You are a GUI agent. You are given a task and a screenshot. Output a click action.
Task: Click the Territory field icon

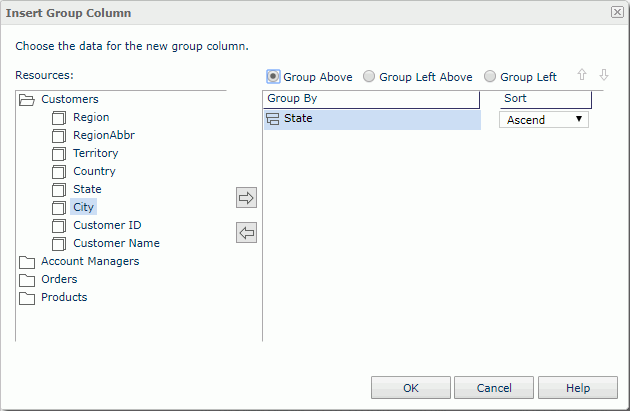(x=59, y=154)
